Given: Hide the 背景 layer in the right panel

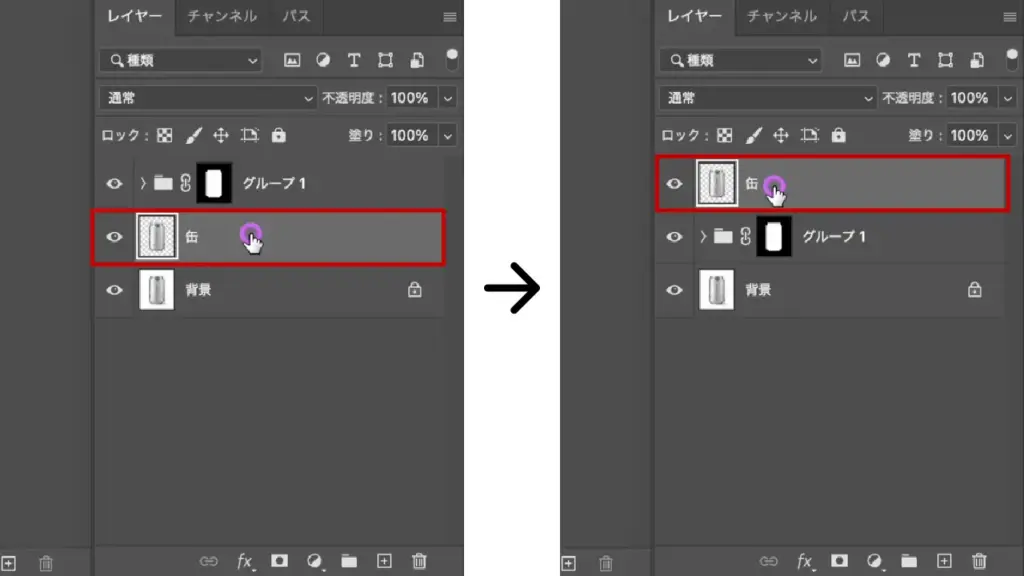Looking at the screenshot, I should coord(675,290).
